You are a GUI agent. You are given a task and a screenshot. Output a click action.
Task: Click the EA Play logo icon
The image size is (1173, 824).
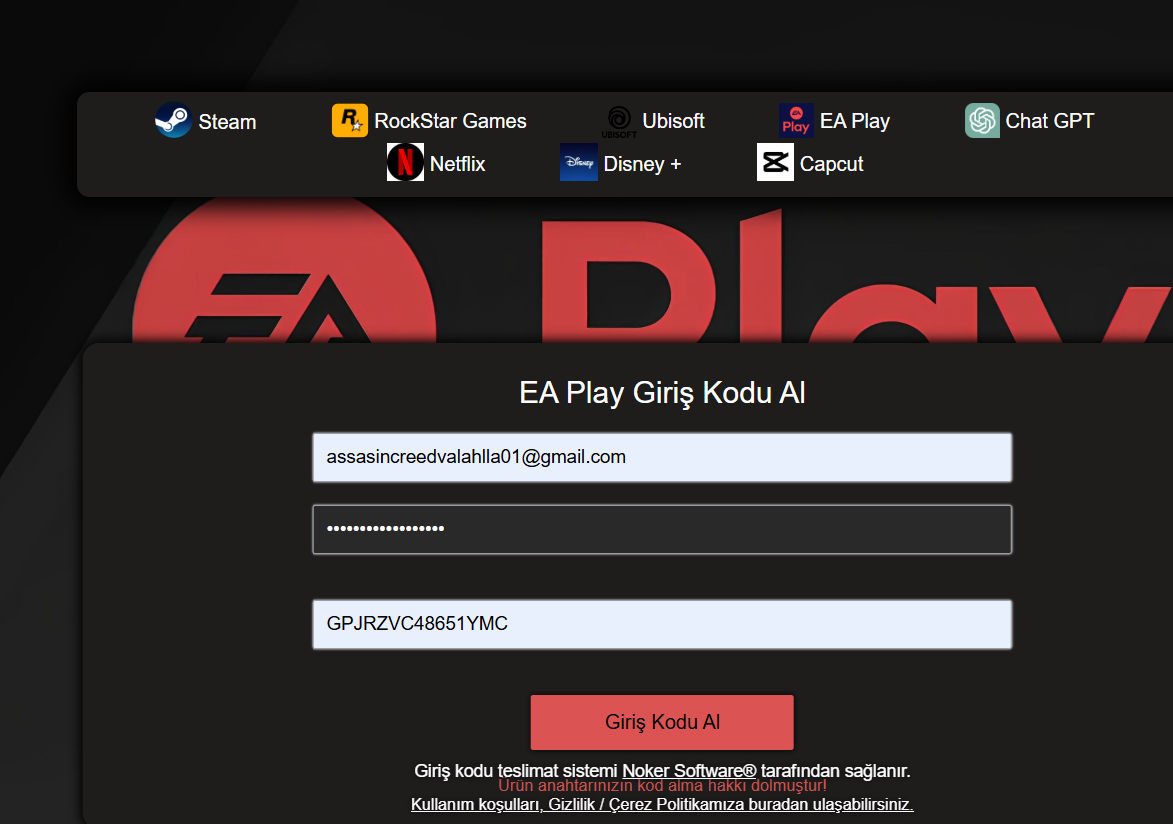796,120
